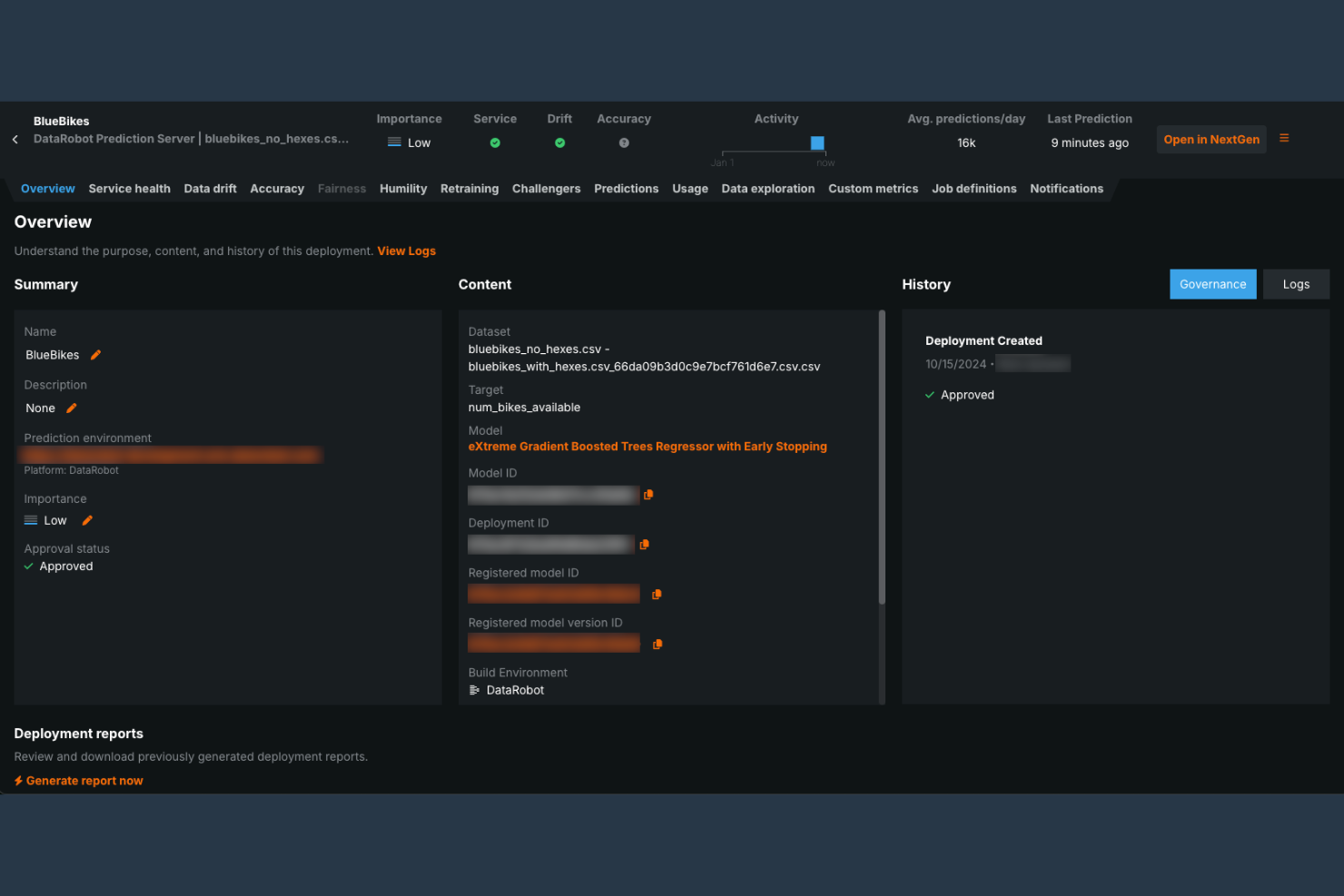1344x896 pixels.
Task: Click the Drift green status icon
Action: 560,143
